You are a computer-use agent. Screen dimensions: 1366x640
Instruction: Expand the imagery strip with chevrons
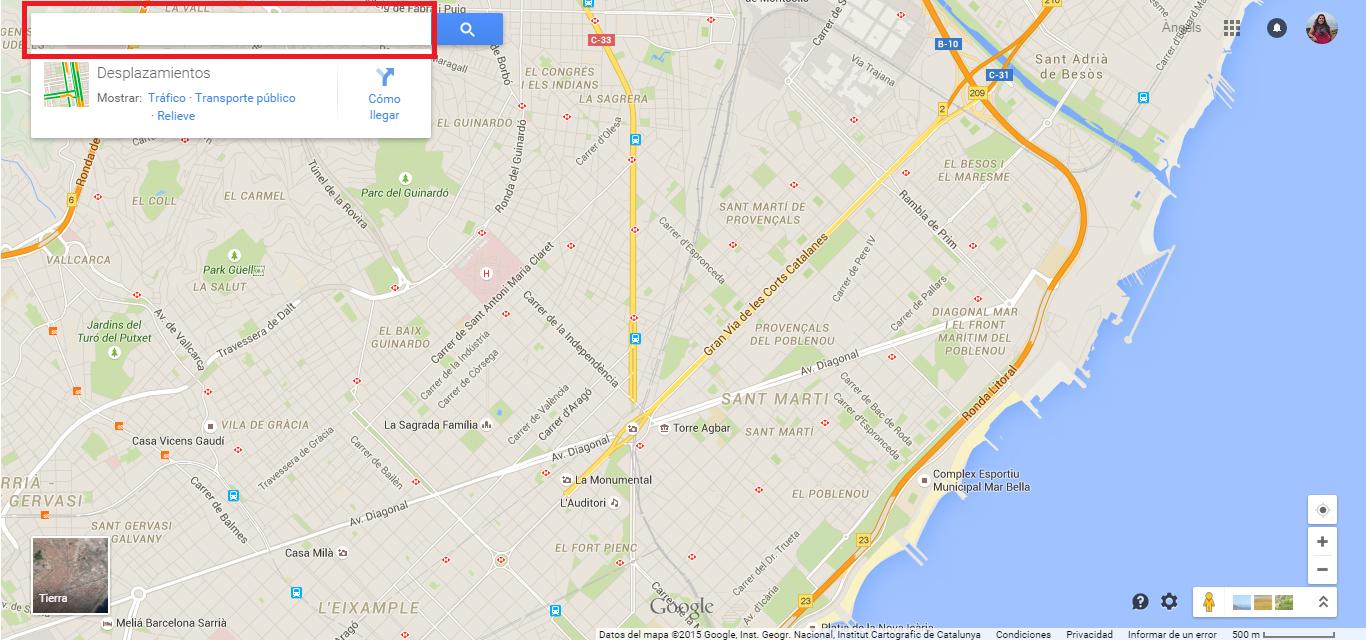(x=1322, y=601)
